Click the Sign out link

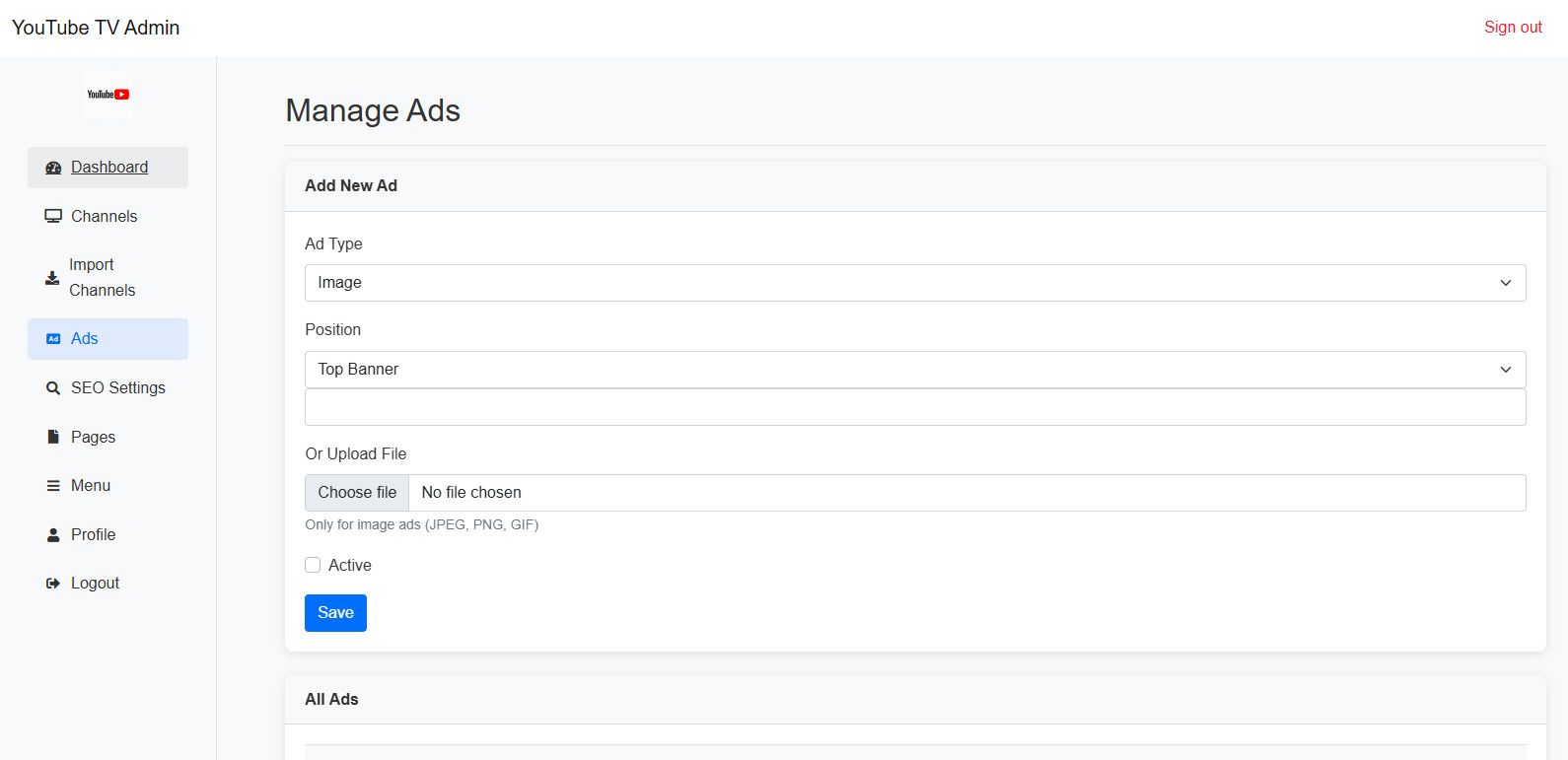pos(1512,28)
